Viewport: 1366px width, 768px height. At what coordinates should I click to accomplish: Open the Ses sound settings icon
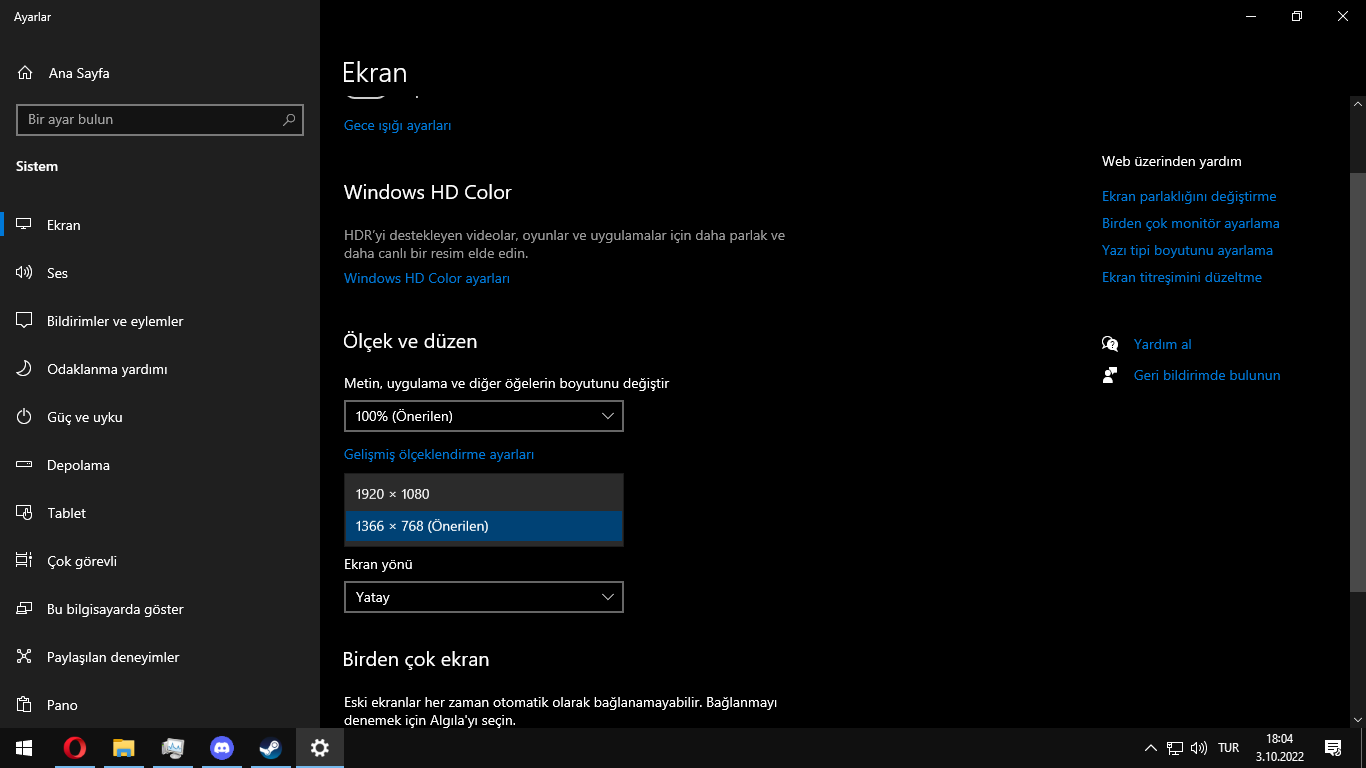click(x=25, y=273)
